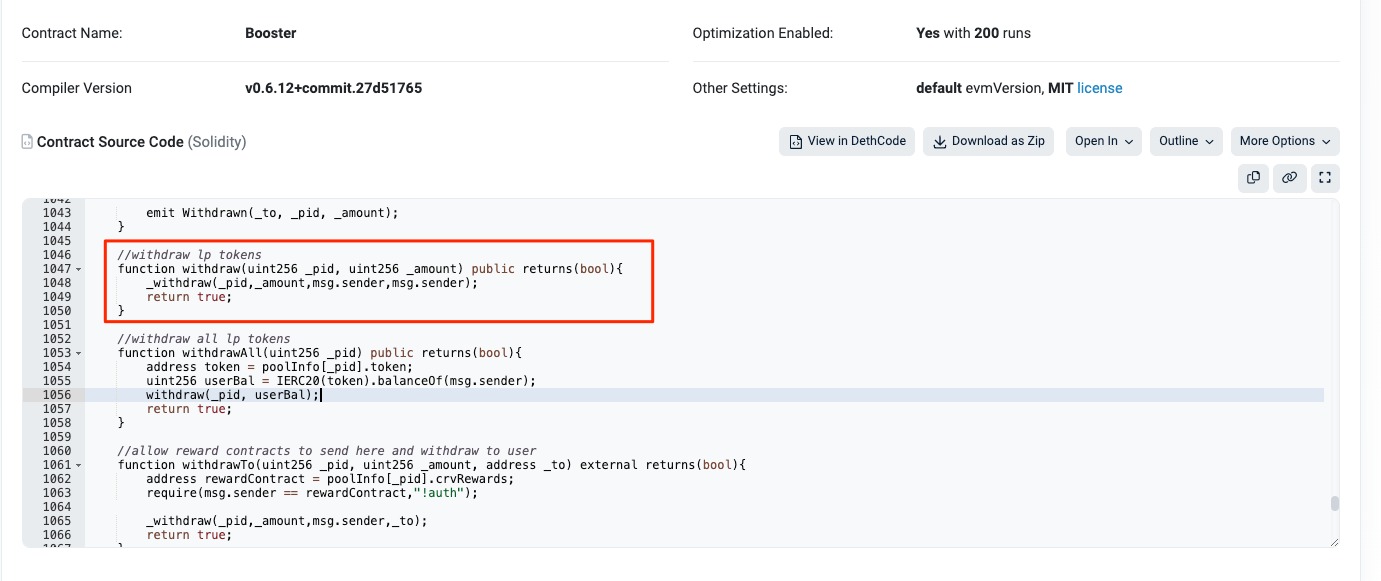Click the download arrow icon
Screen dimensions: 1381x581
click(939, 141)
